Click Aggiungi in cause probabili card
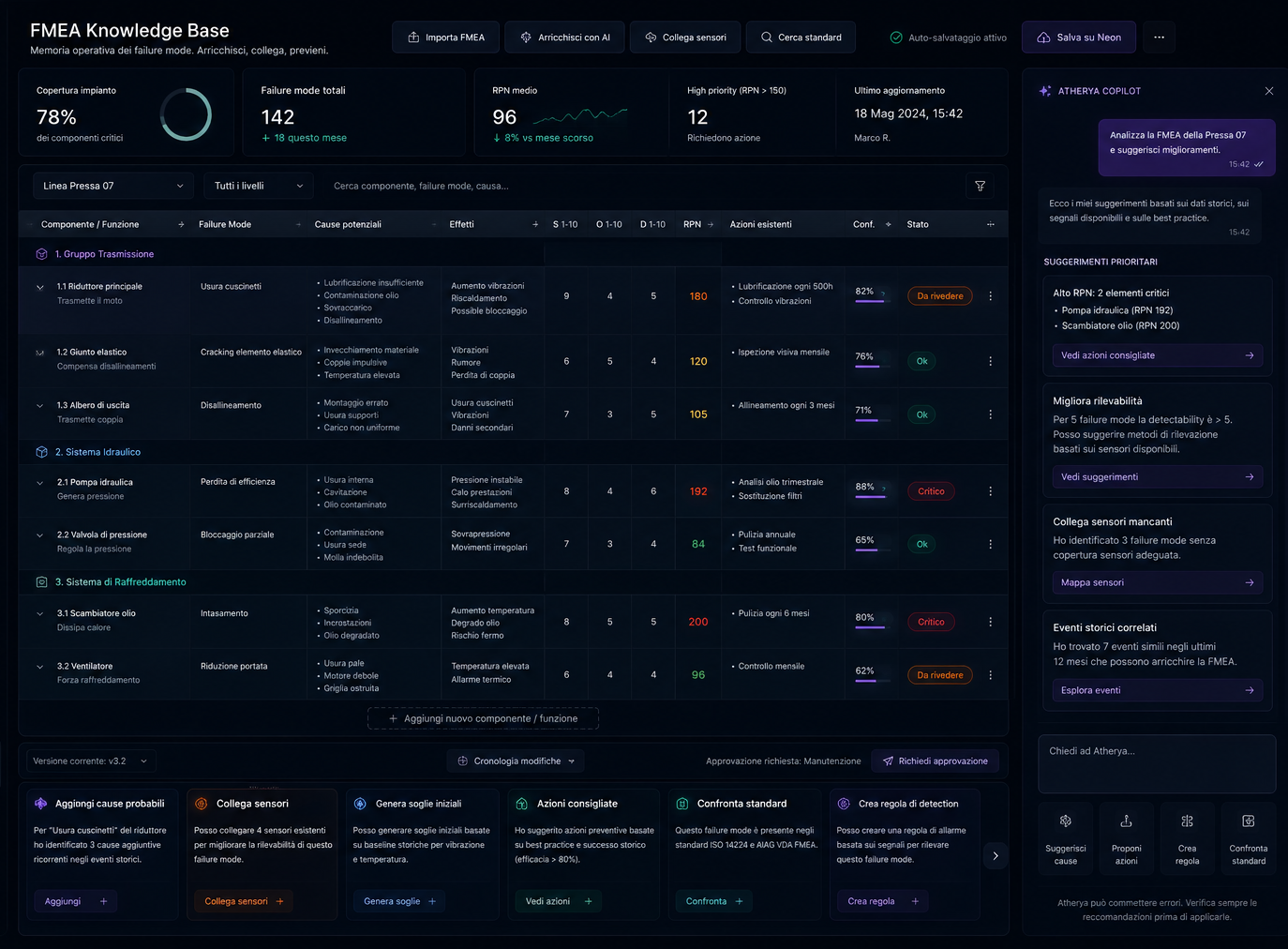This screenshot has width=1288, height=949. pos(76,901)
